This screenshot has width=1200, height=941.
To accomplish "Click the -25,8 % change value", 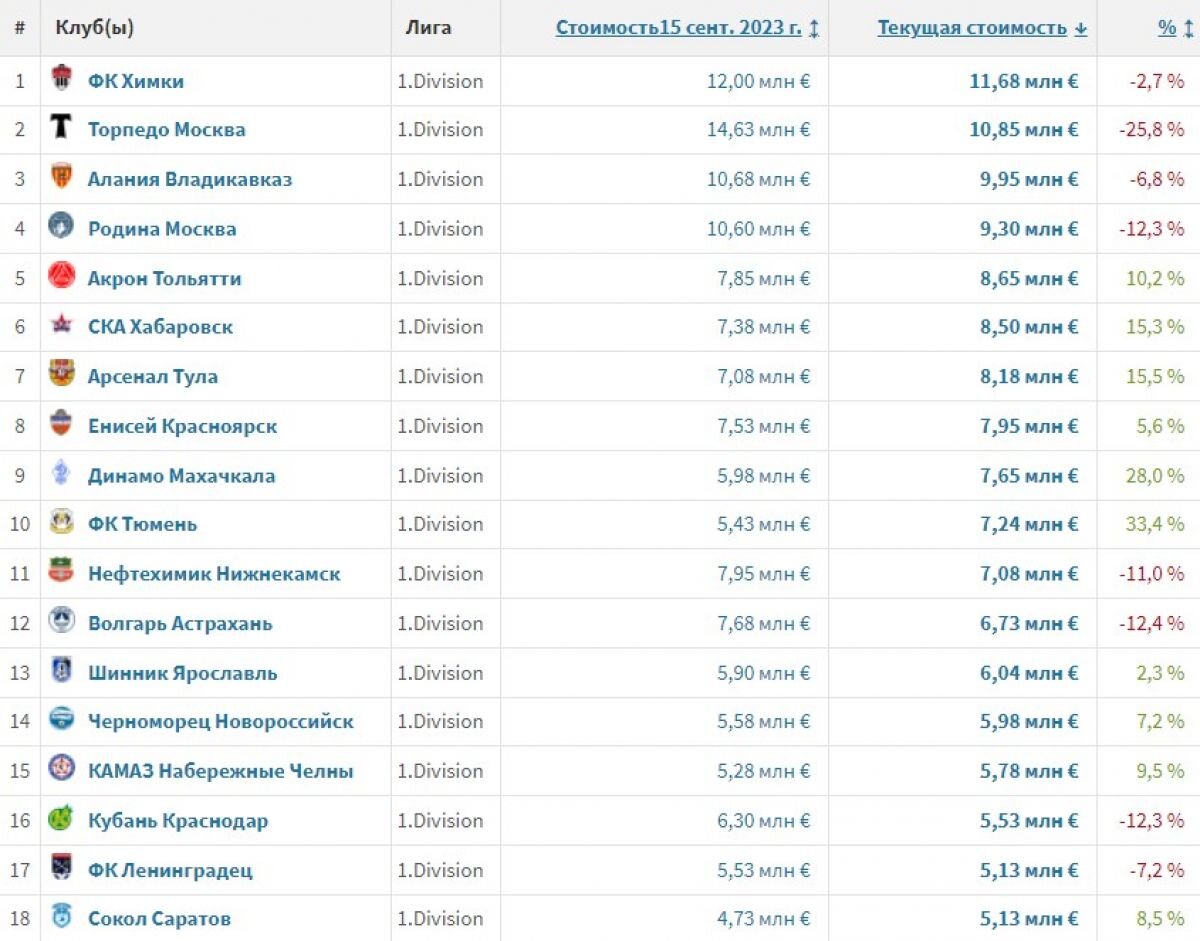I will coord(1151,129).
